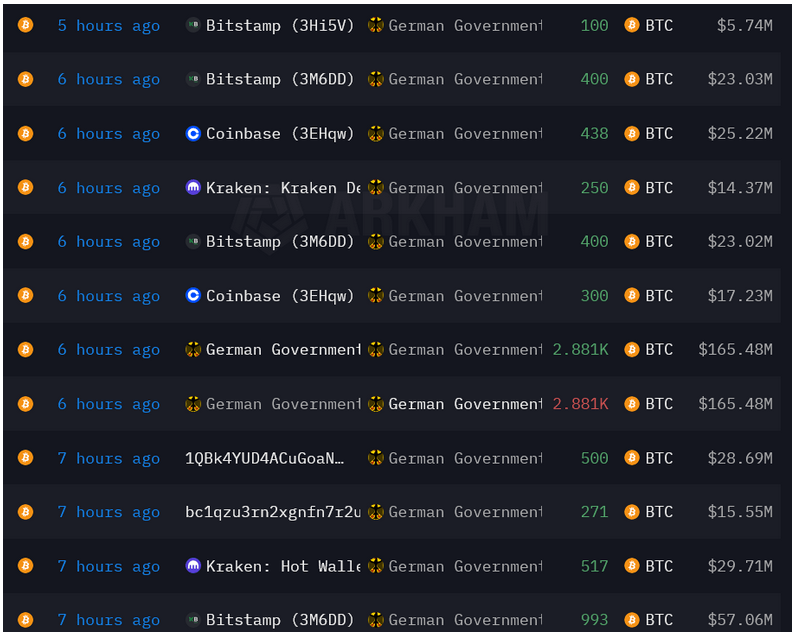The image size is (794, 636).
Task: Click the value '$57.06M'
Action: point(740,620)
